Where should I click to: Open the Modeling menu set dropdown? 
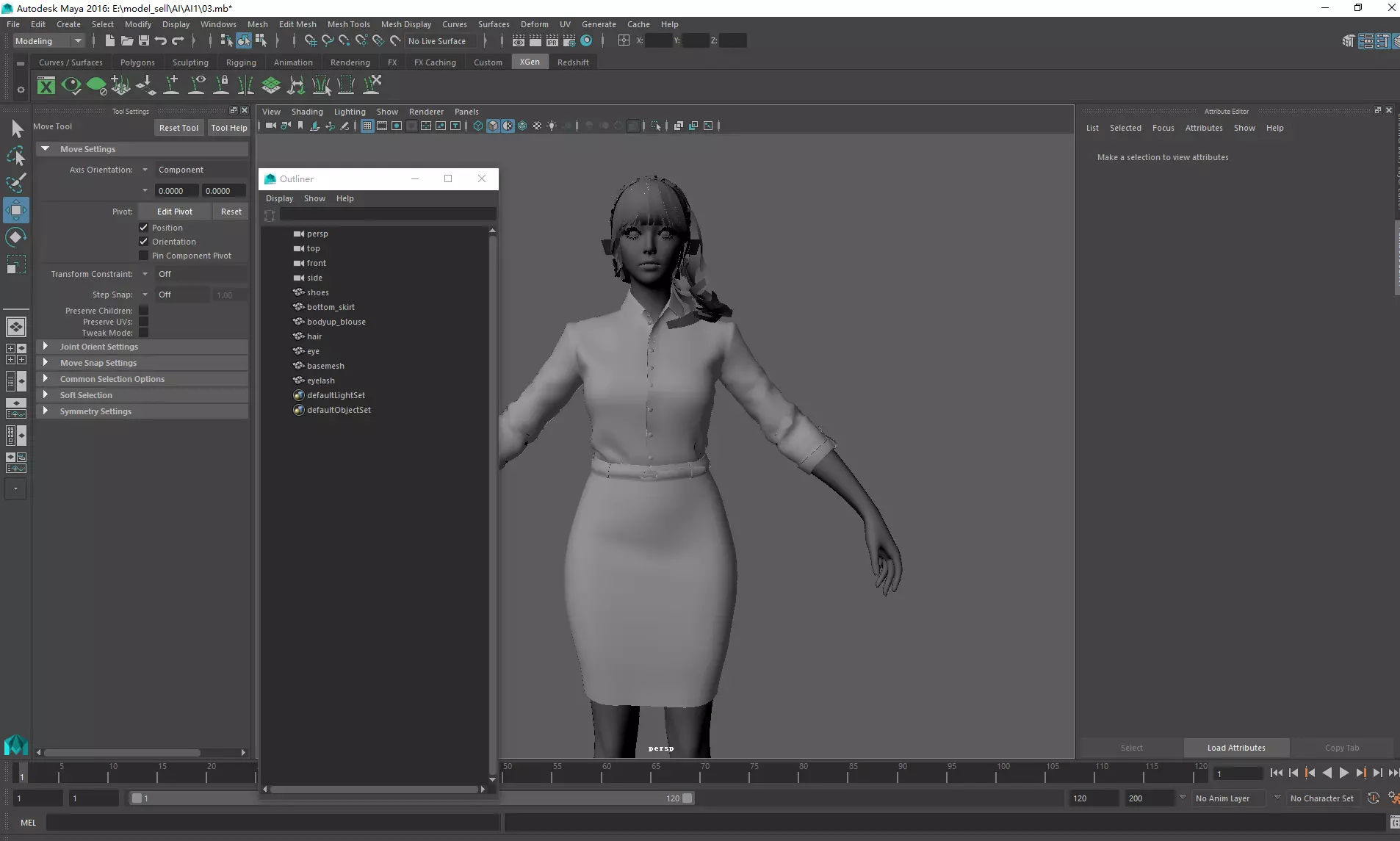point(48,41)
